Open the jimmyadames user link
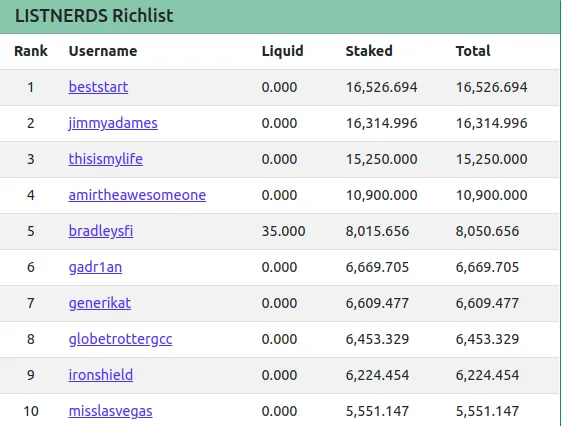563x426 pixels. pos(113,124)
